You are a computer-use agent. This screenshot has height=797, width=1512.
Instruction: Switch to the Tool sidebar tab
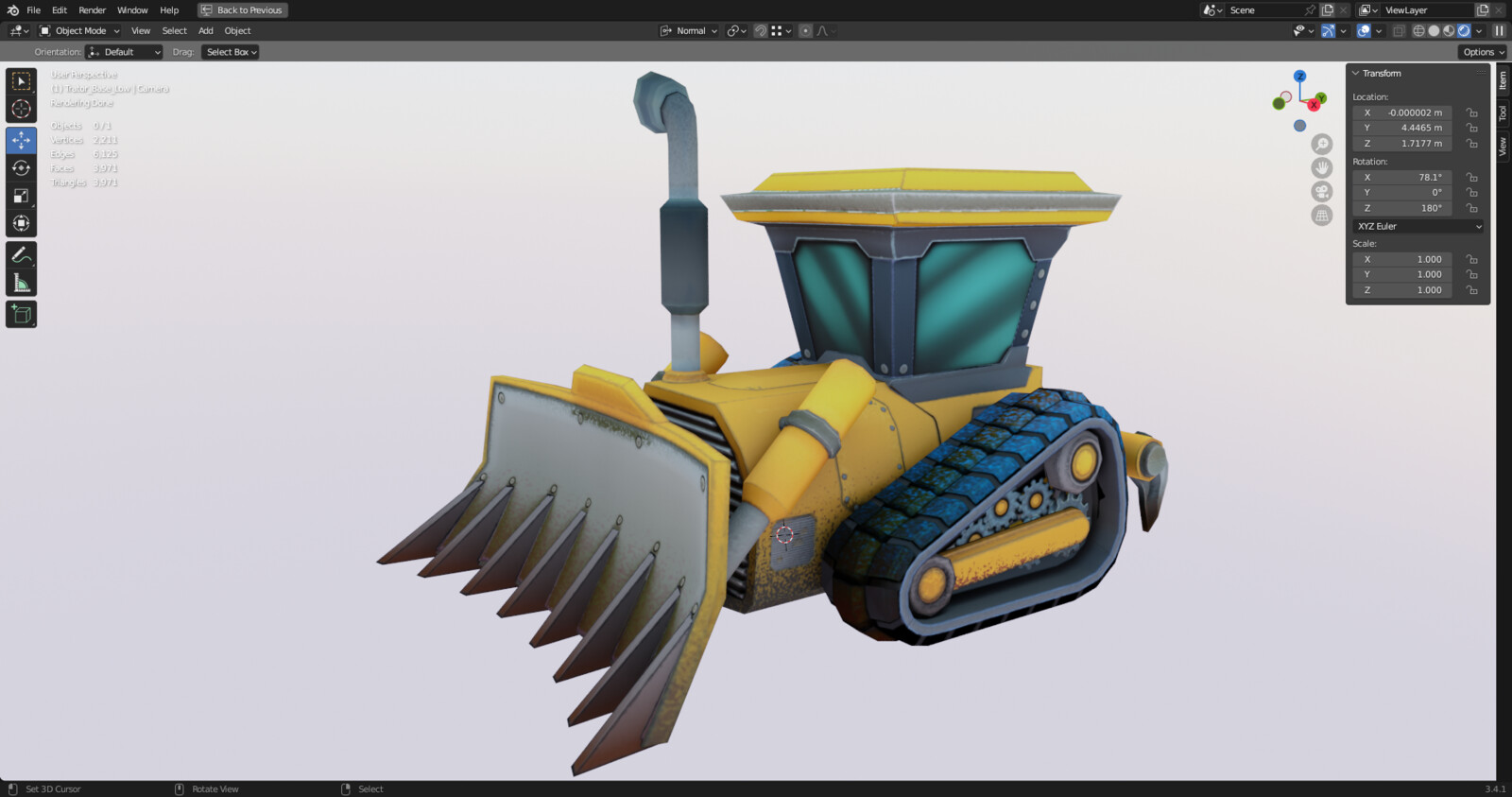[1503, 113]
